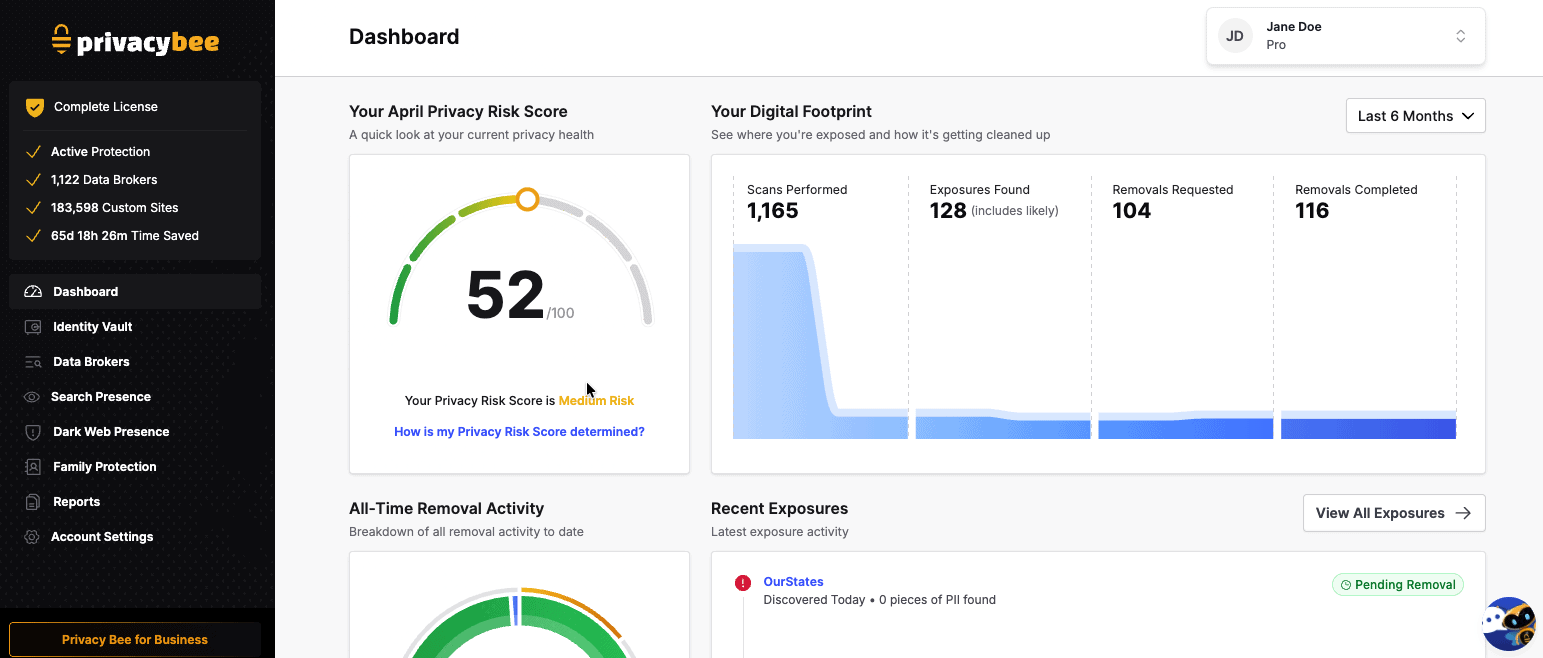Click the Complete License shield icon

pyautogui.click(x=35, y=107)
